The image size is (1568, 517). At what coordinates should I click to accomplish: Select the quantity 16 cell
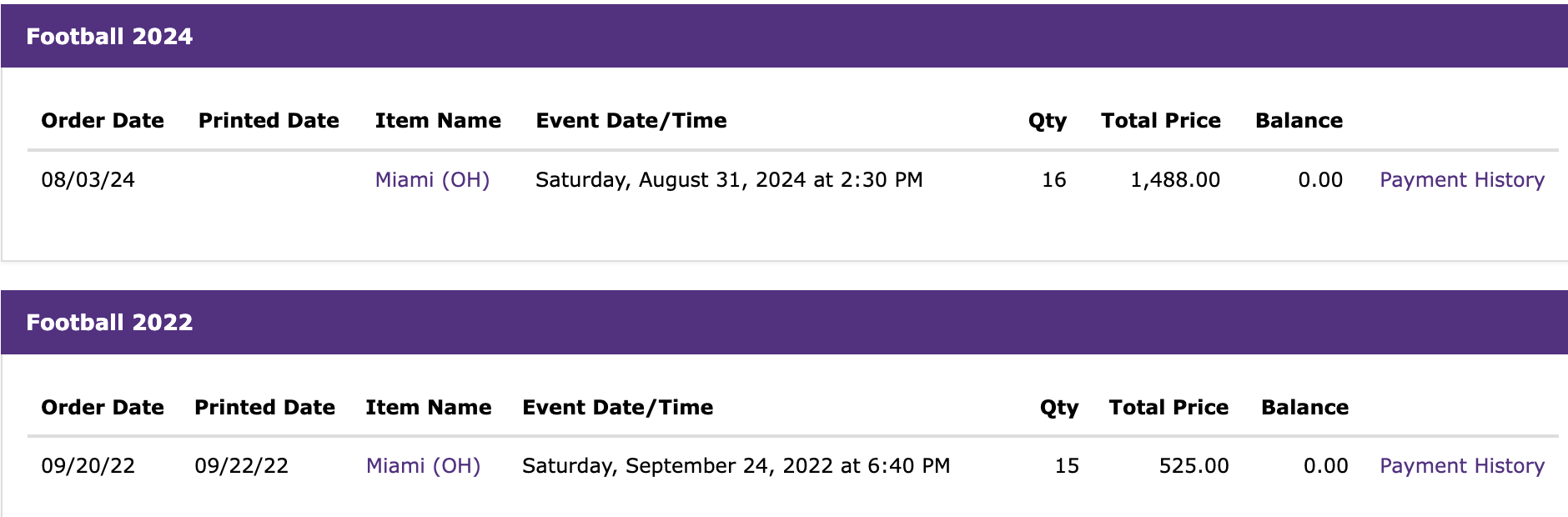pos(1054,180)
